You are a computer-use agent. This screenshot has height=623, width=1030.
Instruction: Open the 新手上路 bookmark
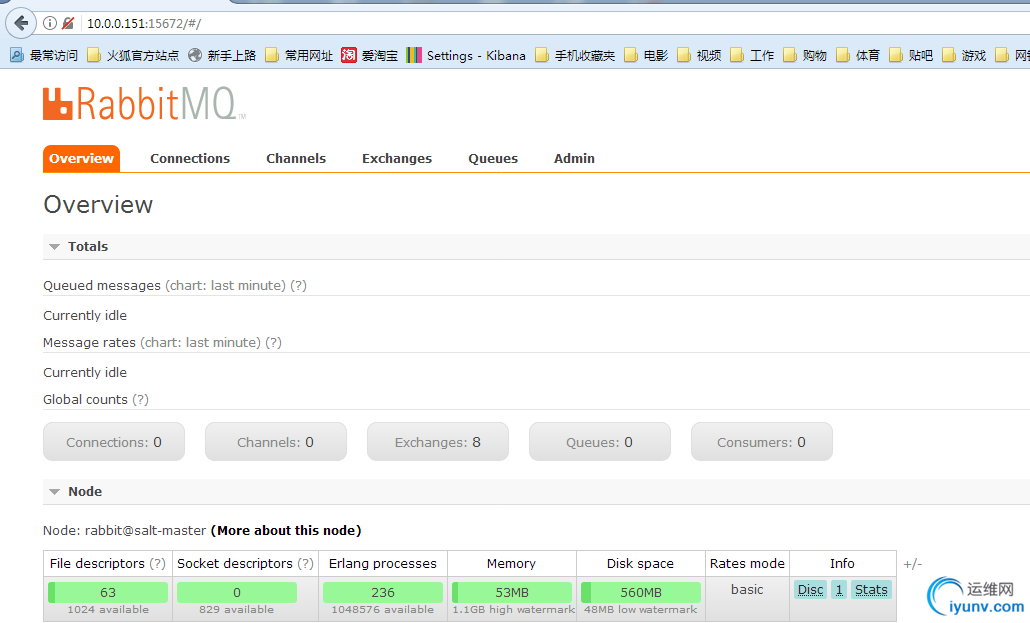[222, 55]
